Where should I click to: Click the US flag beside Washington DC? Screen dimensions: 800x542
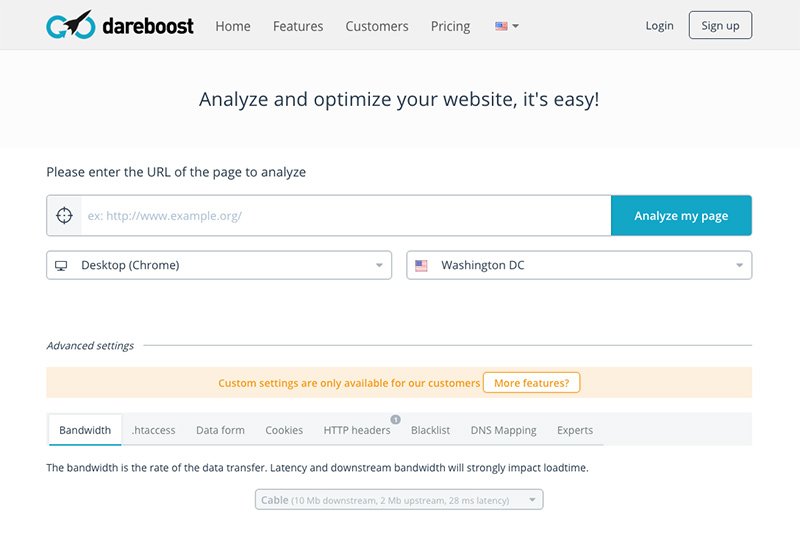(x=421, y=265)
